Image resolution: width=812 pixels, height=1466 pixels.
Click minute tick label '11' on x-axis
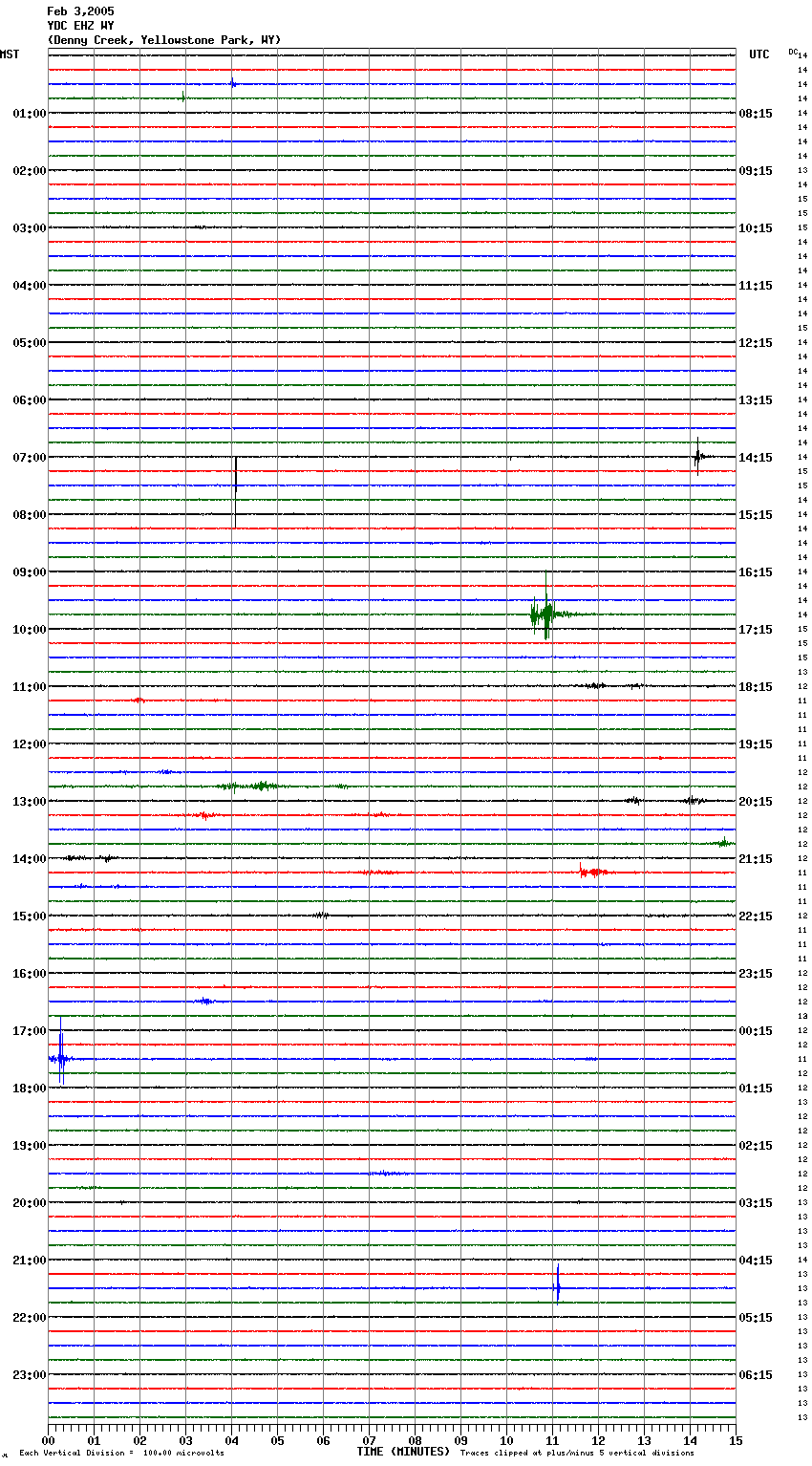point(552,1440)
